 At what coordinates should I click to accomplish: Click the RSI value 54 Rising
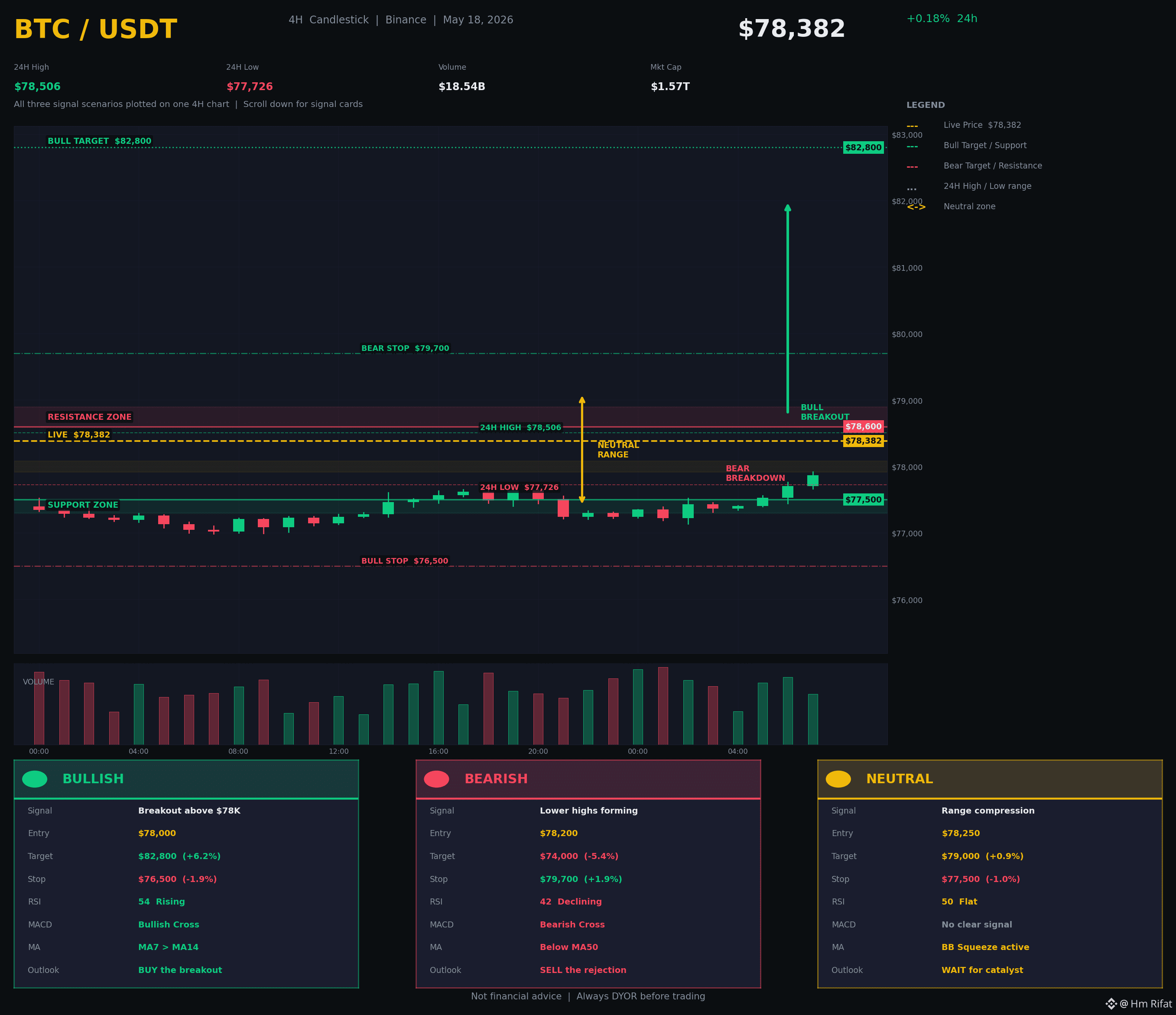pyautogui.click(x=162, y=902)
